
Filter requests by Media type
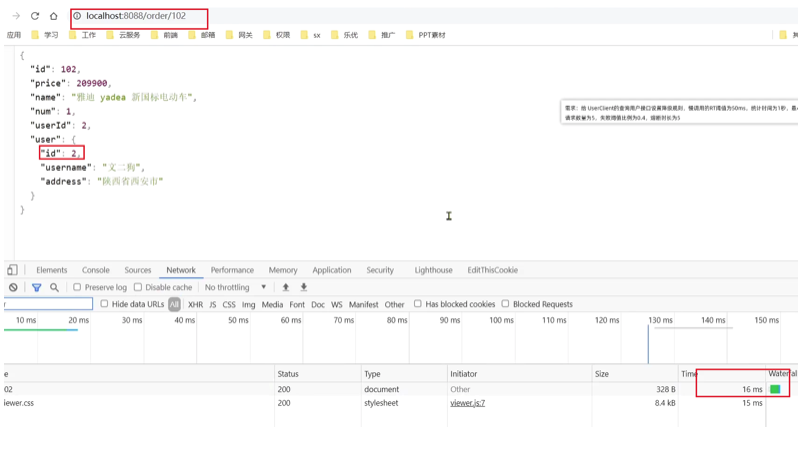click(272, 305)
